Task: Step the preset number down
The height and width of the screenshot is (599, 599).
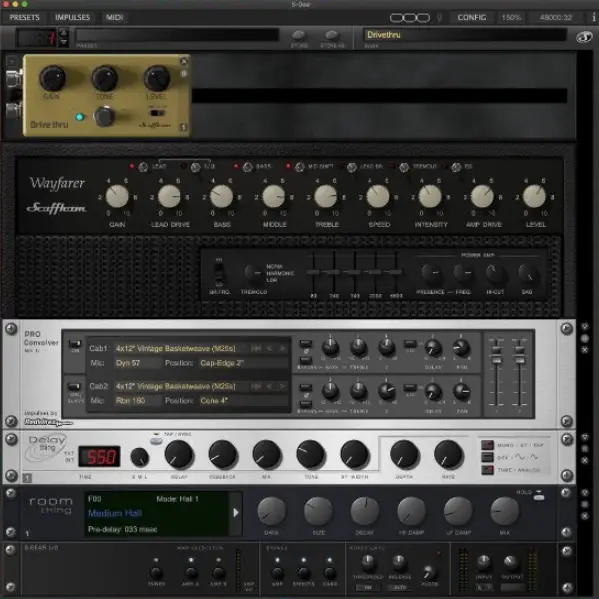Action: (64, 42)
